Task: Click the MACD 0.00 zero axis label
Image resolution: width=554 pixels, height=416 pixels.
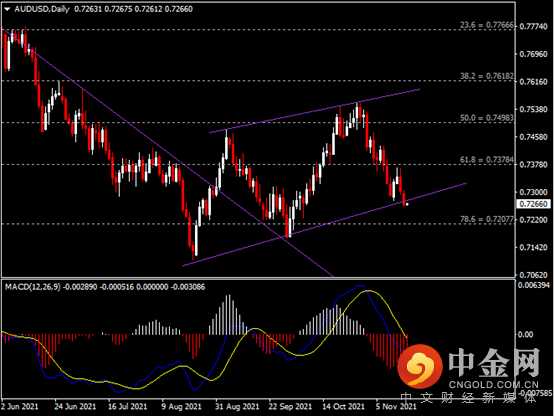Action: [x=525, y=334]
